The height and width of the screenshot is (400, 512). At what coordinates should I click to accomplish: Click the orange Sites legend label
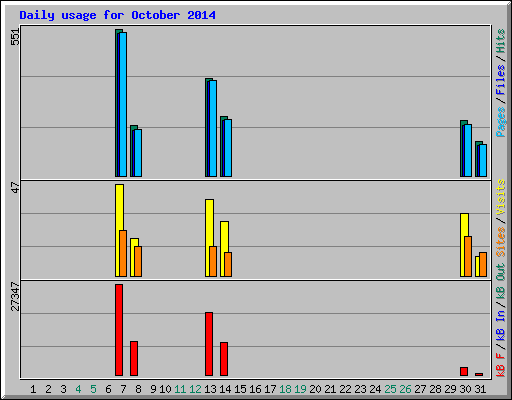pos(500,242)
